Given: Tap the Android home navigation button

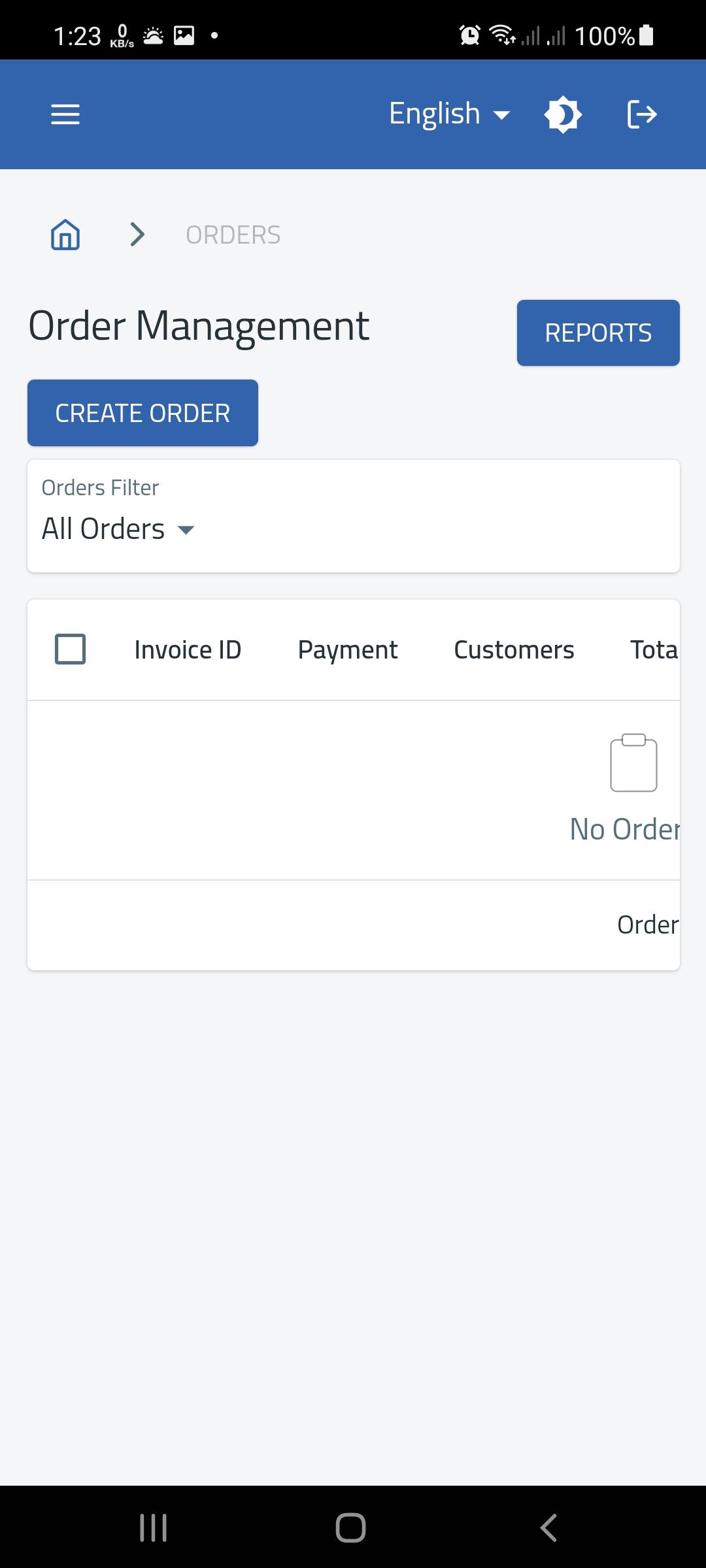Looking at the screenshot, I should pyautogui.click(x=350, y=1527).
